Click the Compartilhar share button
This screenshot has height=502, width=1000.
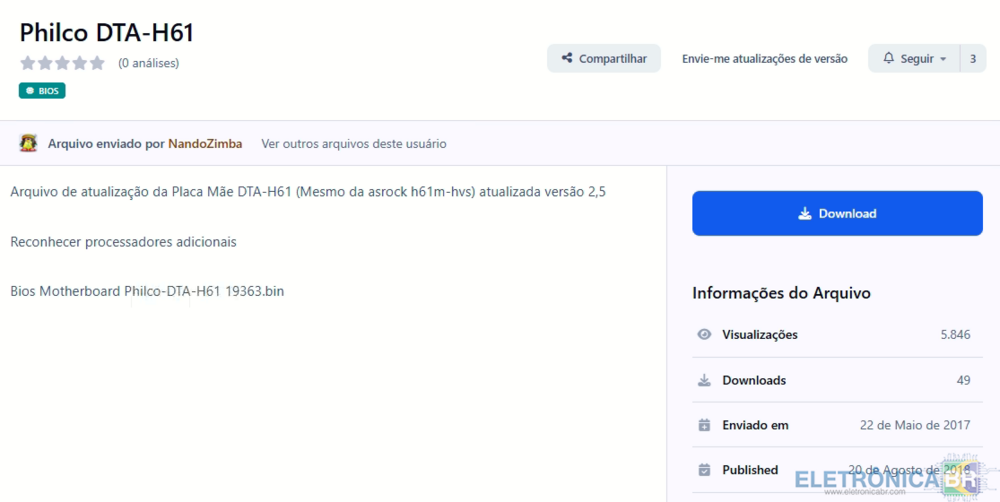coord(604,59)
